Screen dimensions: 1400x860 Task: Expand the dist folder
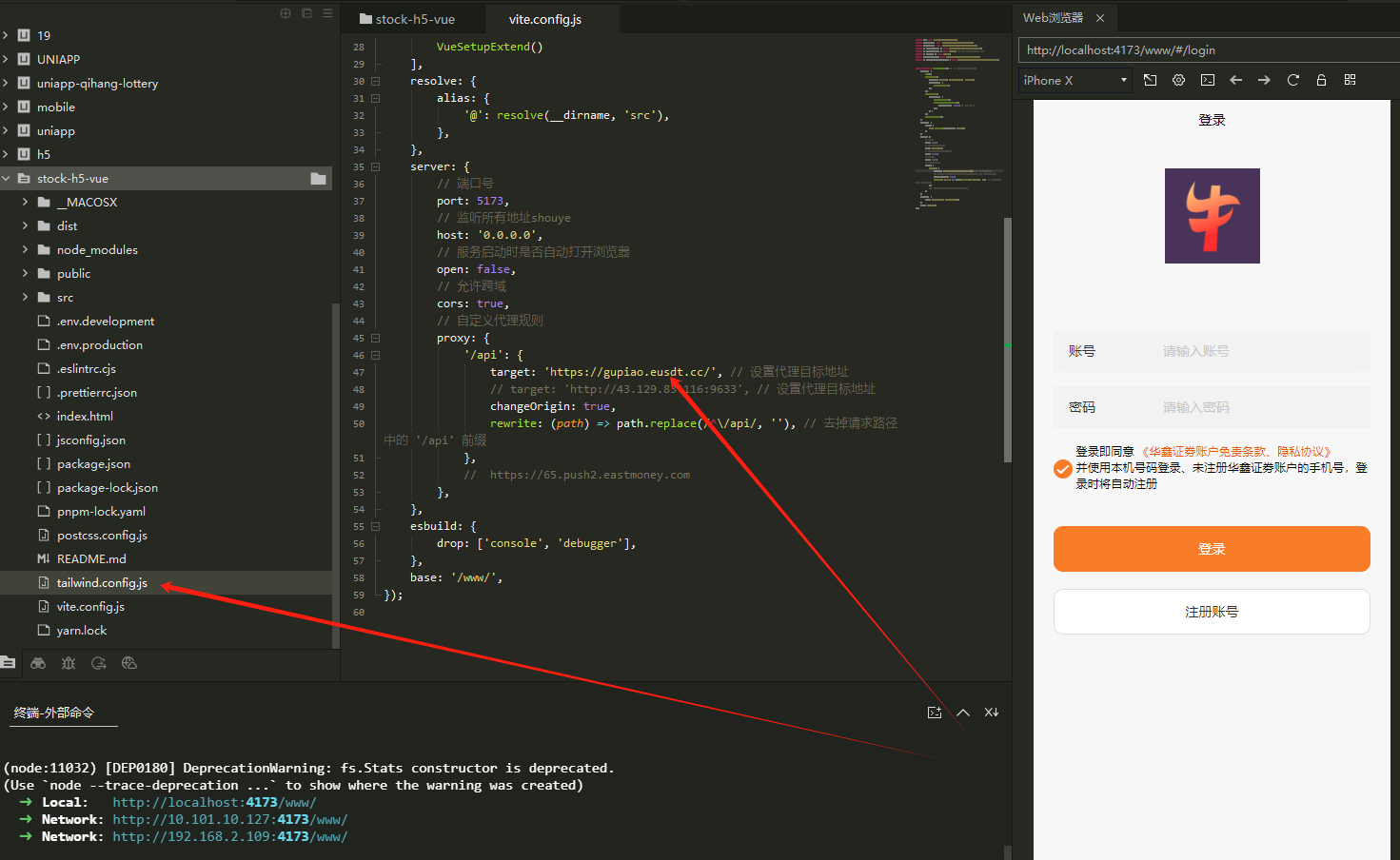(25, 225)
